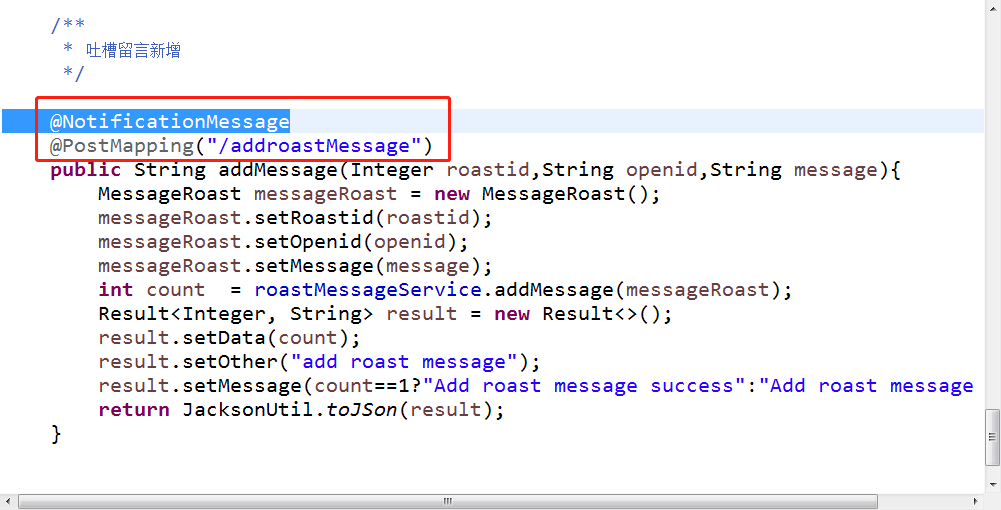Click the addMessage method name in the declaration
The height and width of the screenshot is (510, 1001).
(278, 170)
